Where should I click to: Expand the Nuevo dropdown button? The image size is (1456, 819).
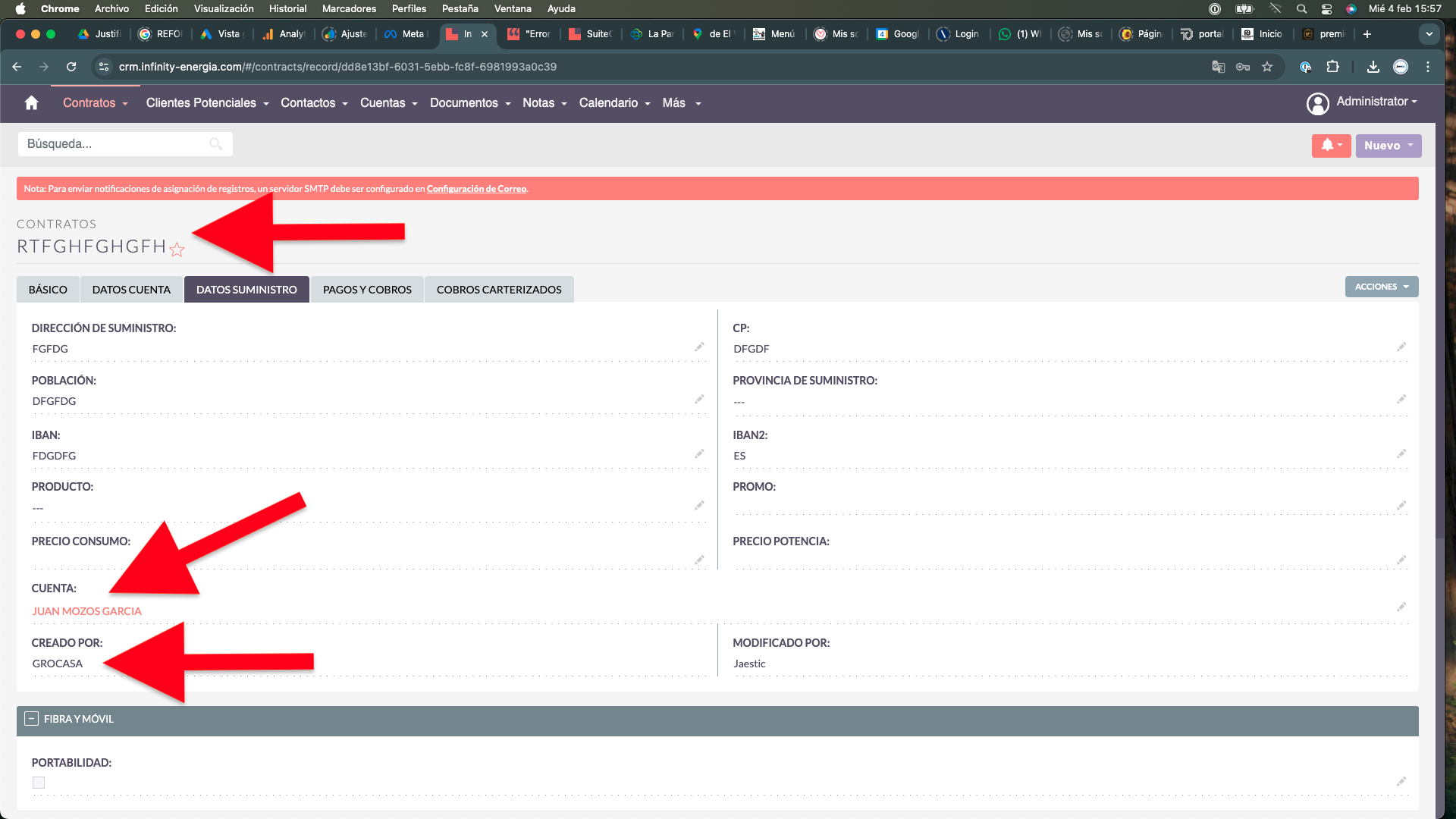(x=1388, y=146)
